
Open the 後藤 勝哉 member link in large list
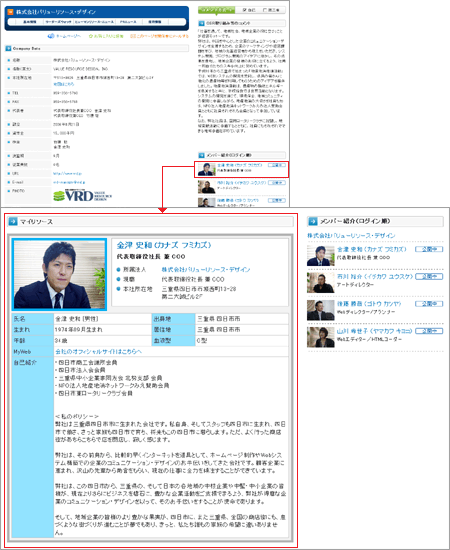[369, 304]
